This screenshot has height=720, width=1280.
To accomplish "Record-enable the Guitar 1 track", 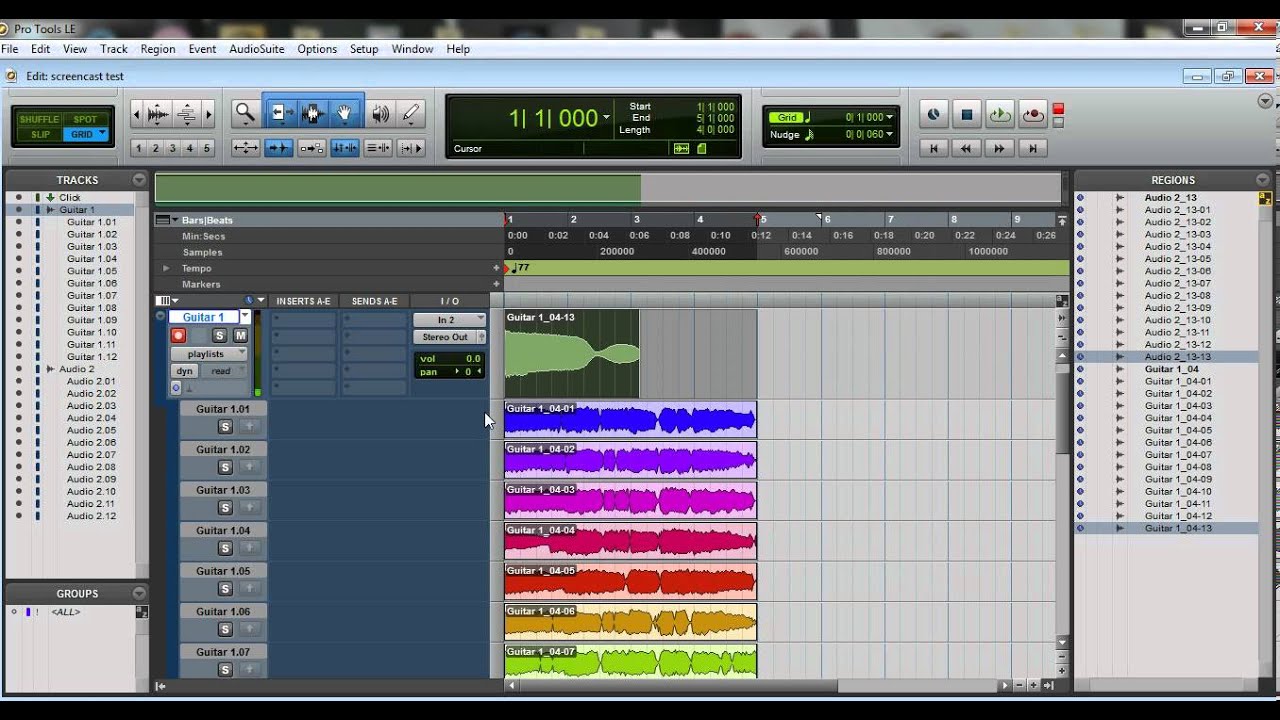I will pyautogui.click(x=178, y=336).
